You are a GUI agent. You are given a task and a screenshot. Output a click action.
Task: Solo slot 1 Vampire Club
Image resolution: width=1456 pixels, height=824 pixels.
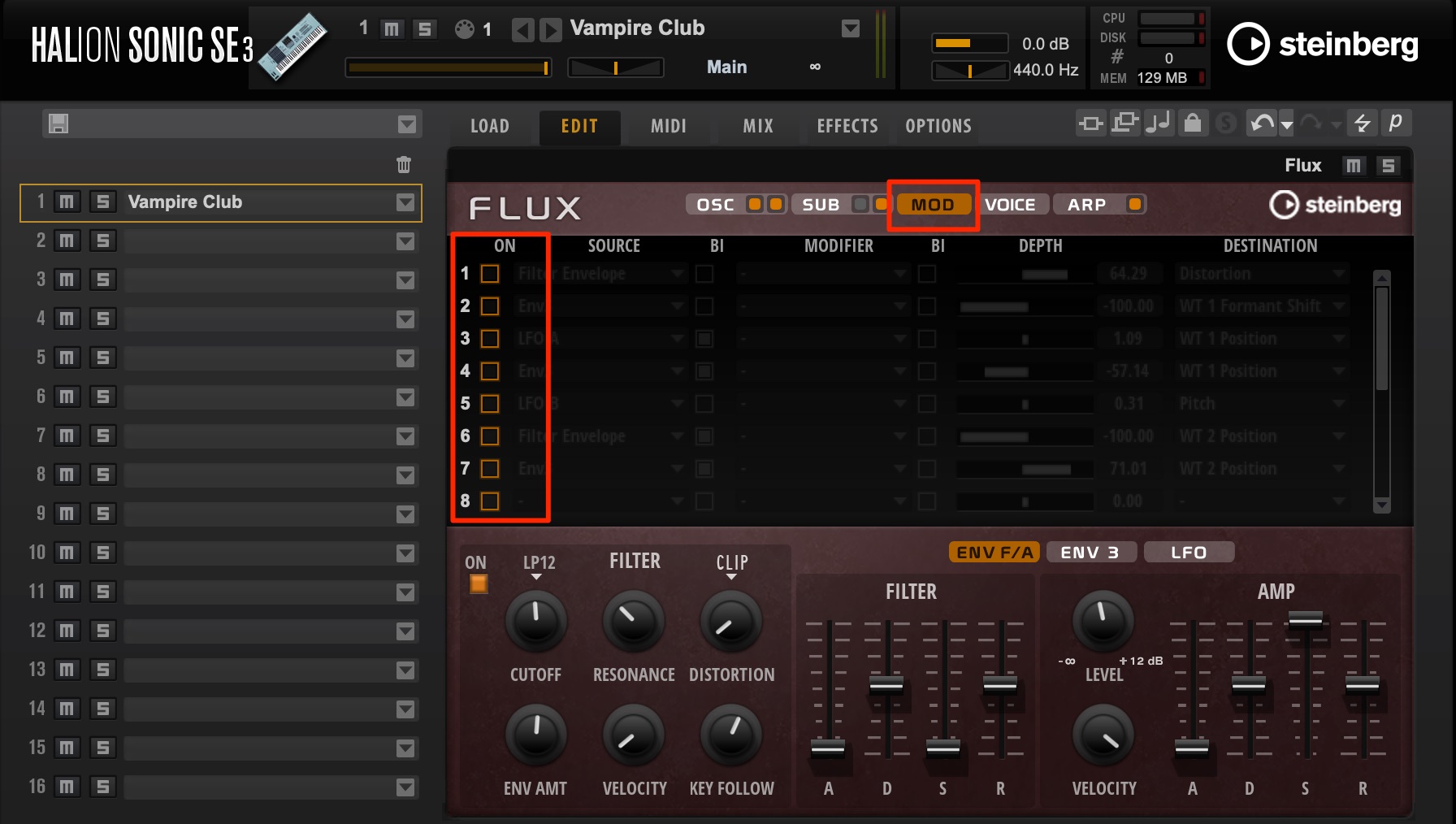click(x=102, y=202)
